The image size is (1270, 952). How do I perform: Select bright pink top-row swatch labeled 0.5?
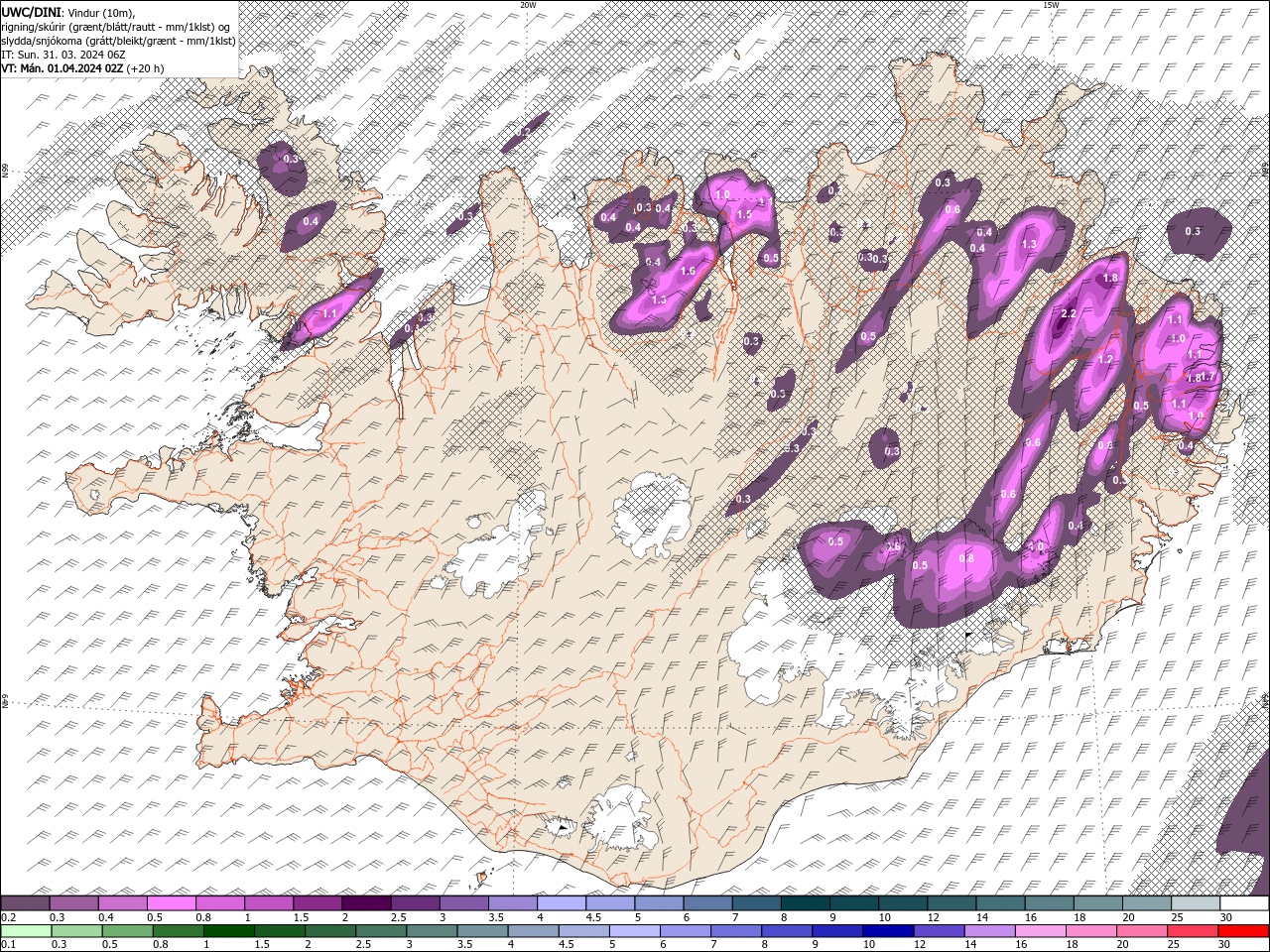[171, 903]
